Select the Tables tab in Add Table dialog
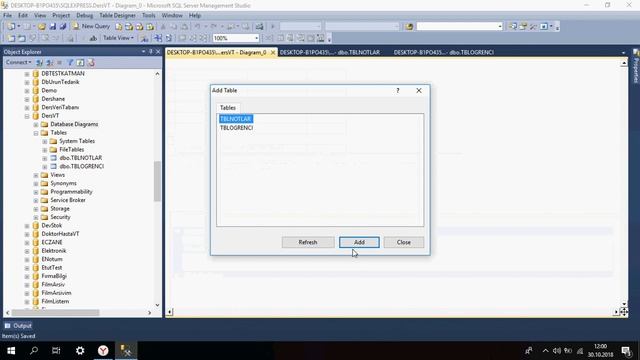 point(228,108)
